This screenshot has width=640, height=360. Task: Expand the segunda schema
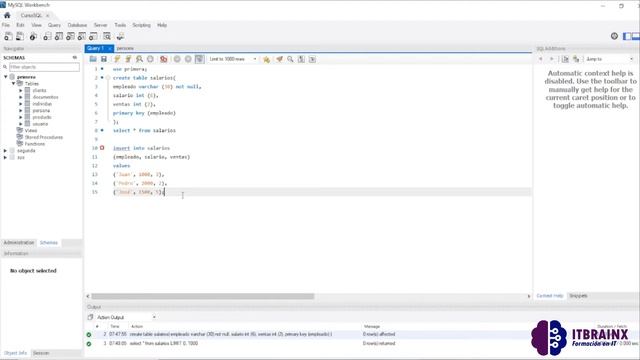pyautogui.click(x=5, y=151)
